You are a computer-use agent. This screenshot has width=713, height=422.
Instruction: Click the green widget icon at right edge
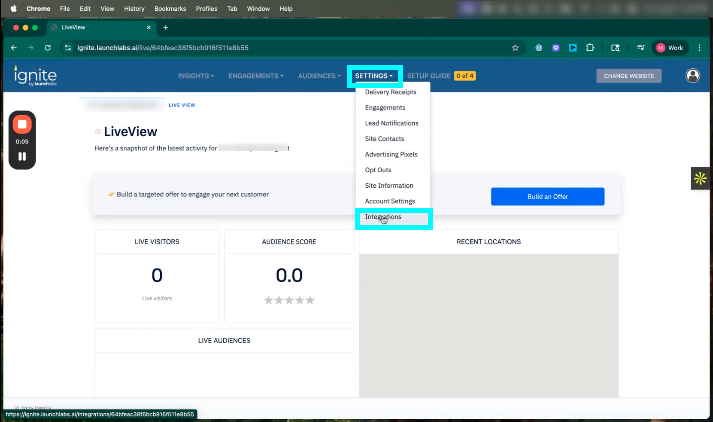[x=700, y=178]
